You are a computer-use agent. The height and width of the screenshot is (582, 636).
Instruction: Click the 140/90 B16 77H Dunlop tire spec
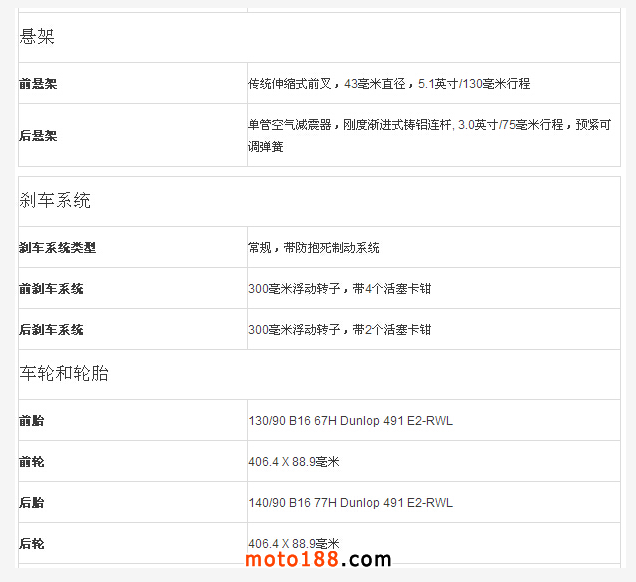click(x=350, y=503)
